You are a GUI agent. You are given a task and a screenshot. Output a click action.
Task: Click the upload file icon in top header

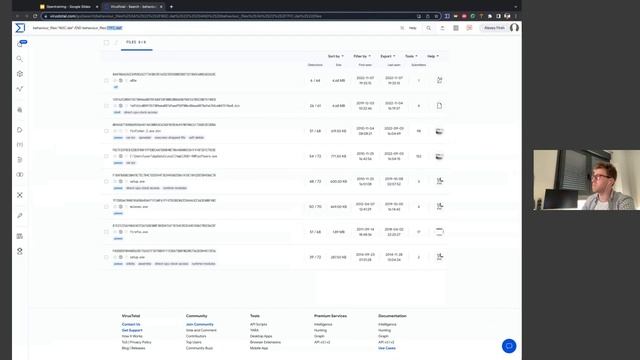[x=442, y=28]
